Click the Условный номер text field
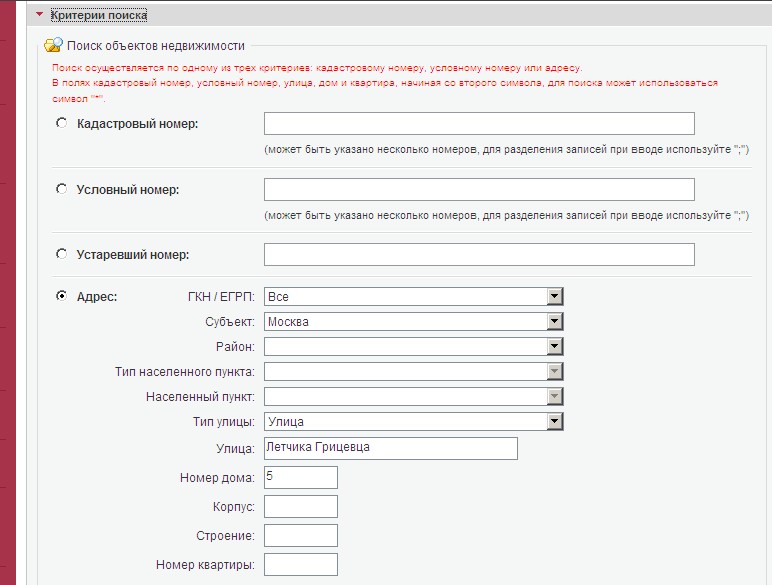This screenshot has height=585, width=772. point(479,190)
